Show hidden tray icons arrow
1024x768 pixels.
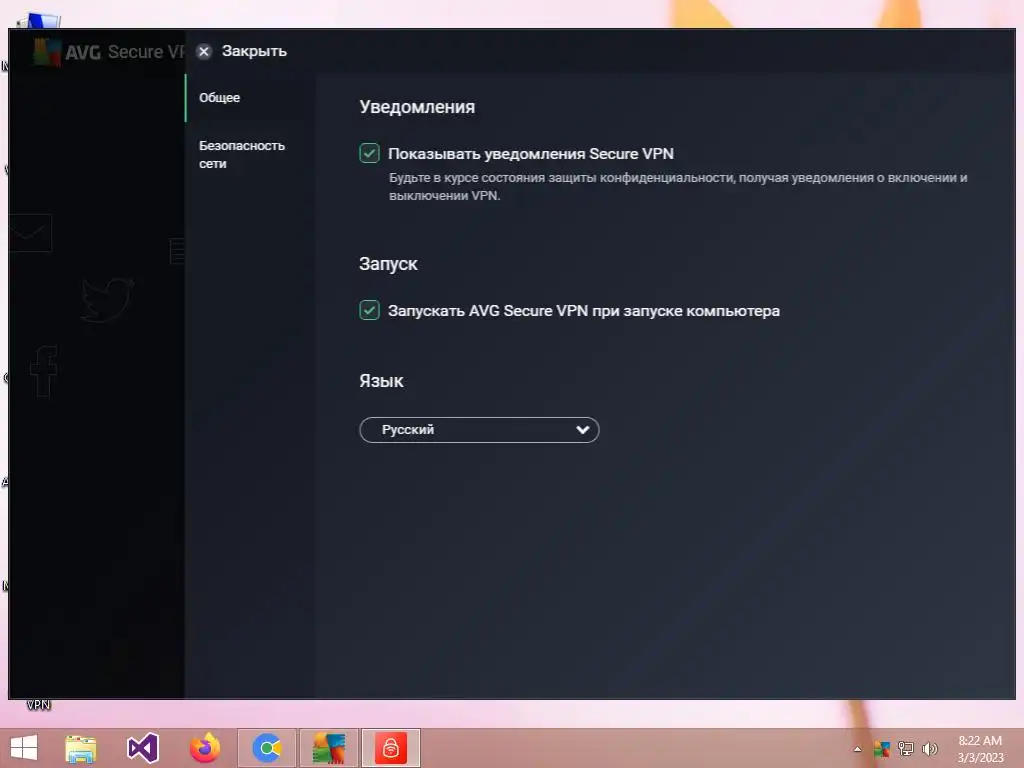[857, 749]
